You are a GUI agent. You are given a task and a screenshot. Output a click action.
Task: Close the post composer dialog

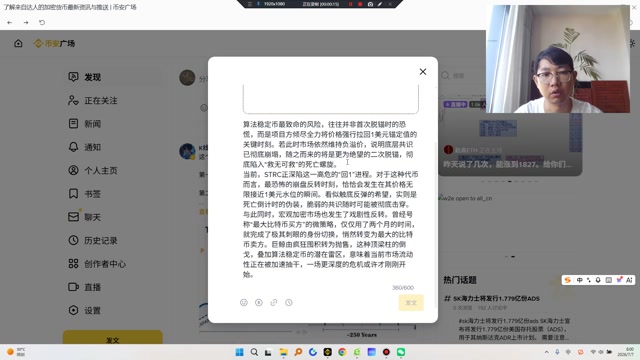[423, 72]
